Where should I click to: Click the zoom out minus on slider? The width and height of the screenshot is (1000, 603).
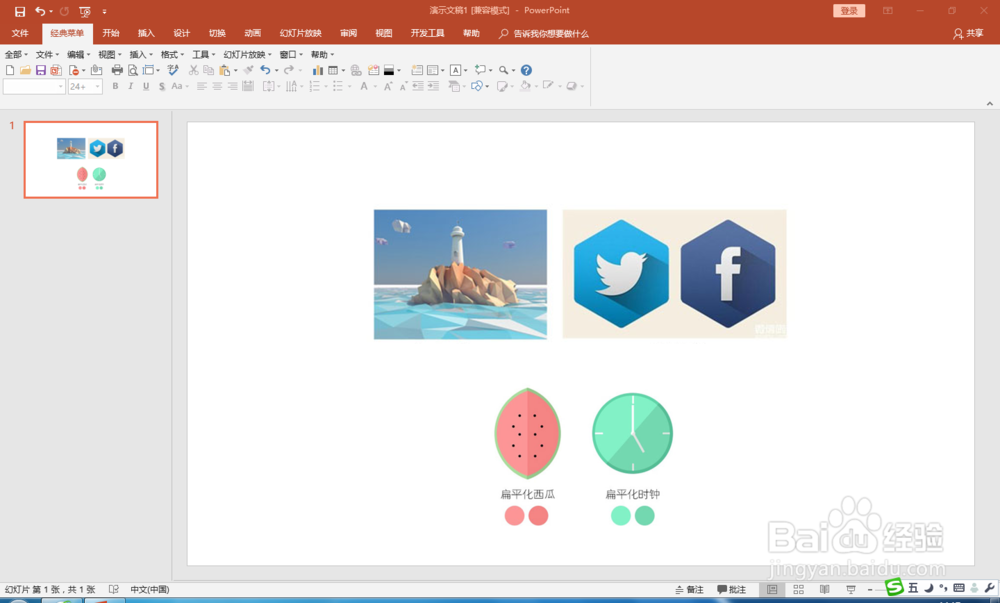click(870, 590)
